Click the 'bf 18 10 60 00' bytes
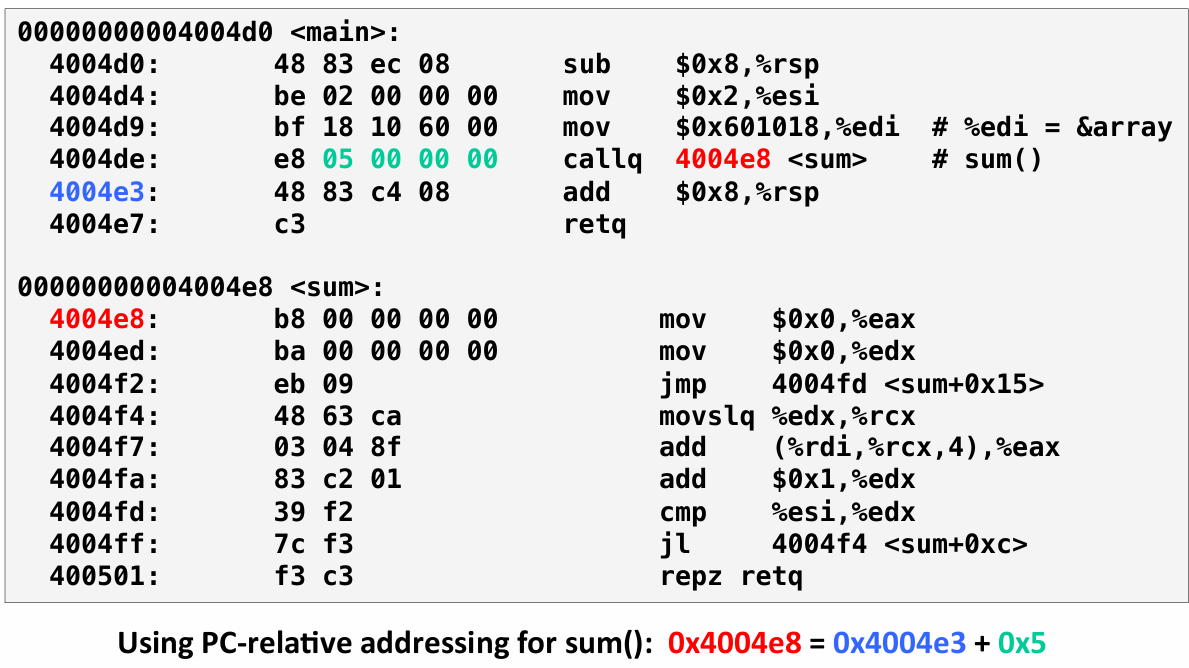 pyautogui.click(x=385, y=128)
